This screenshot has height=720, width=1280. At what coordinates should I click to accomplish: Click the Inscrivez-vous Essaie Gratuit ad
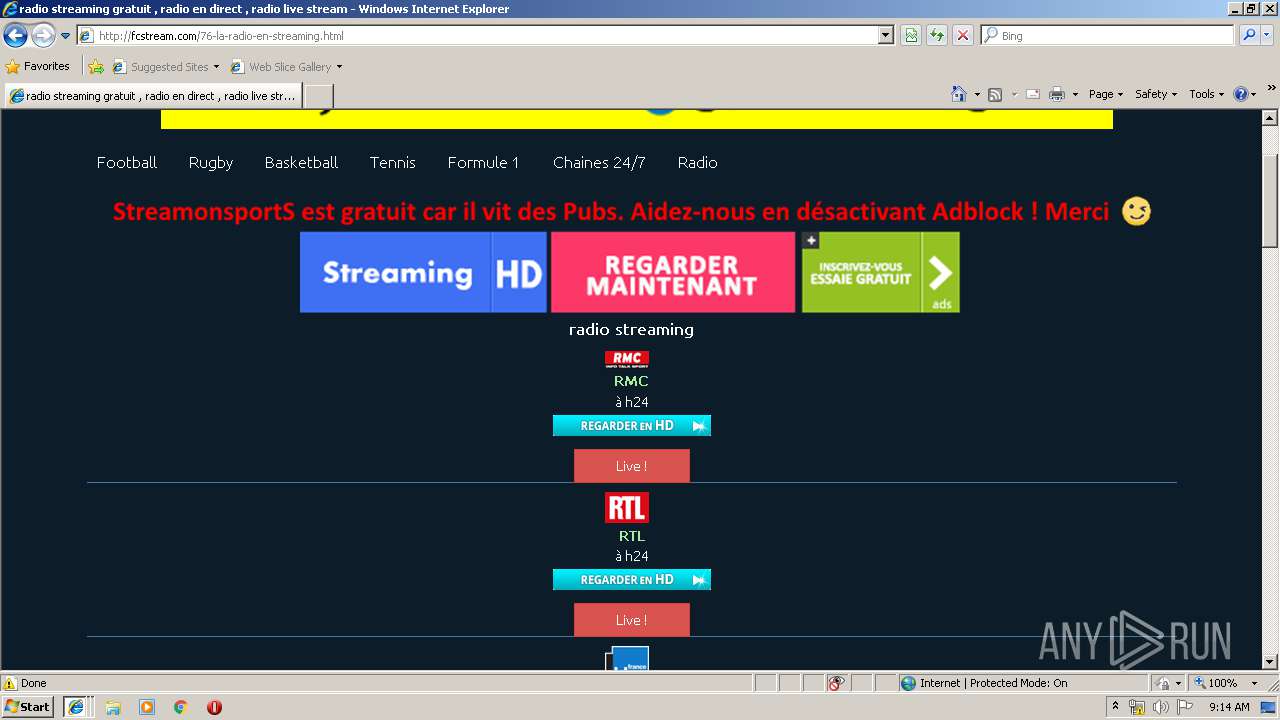coord(881,272)
